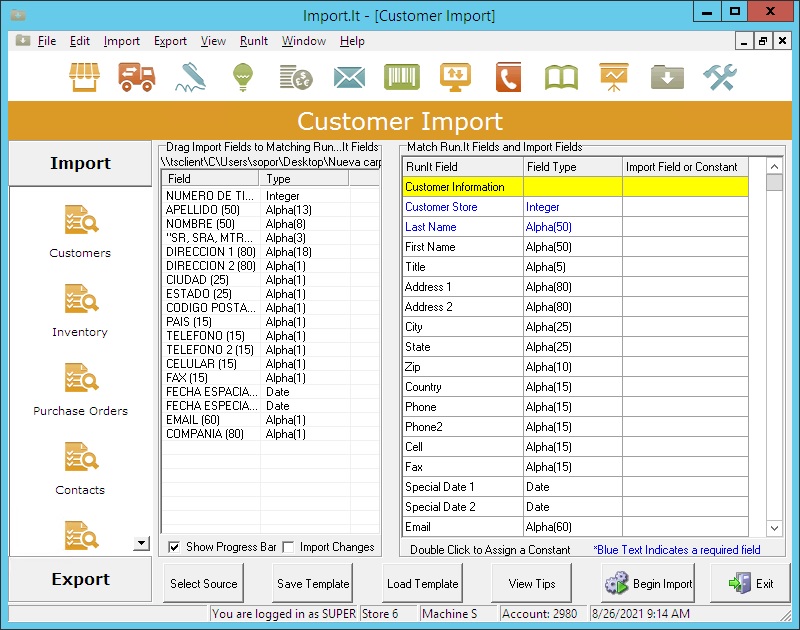Open the barcode toolbar icon
Viewport: 800px width, 630px height.
(402, 78)
